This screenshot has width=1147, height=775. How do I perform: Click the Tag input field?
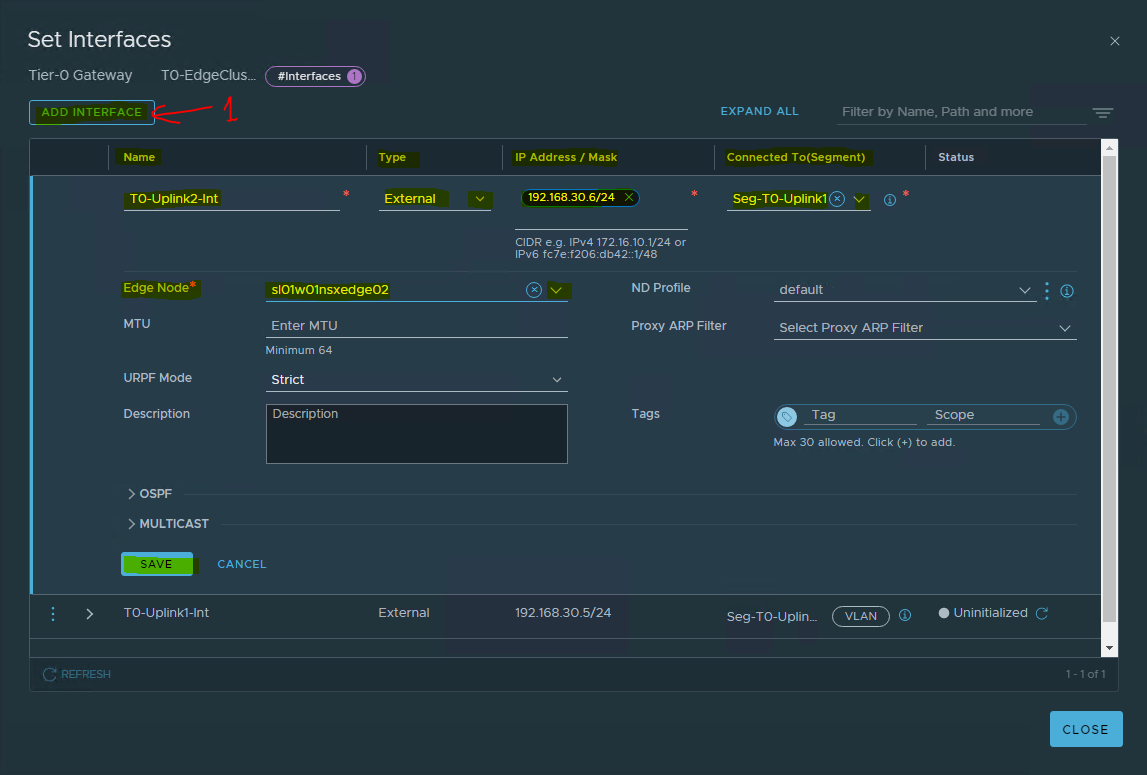point(860,415)
